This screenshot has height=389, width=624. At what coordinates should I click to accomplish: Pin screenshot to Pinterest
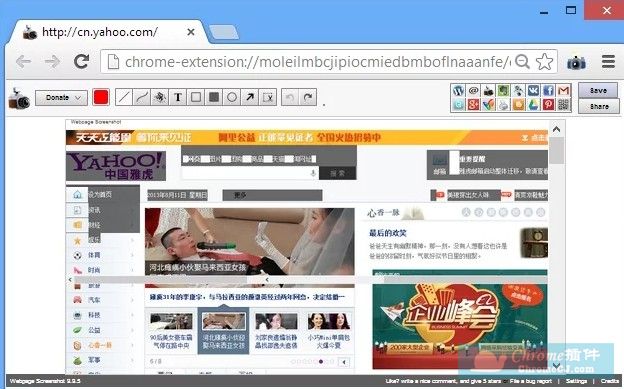548,105
